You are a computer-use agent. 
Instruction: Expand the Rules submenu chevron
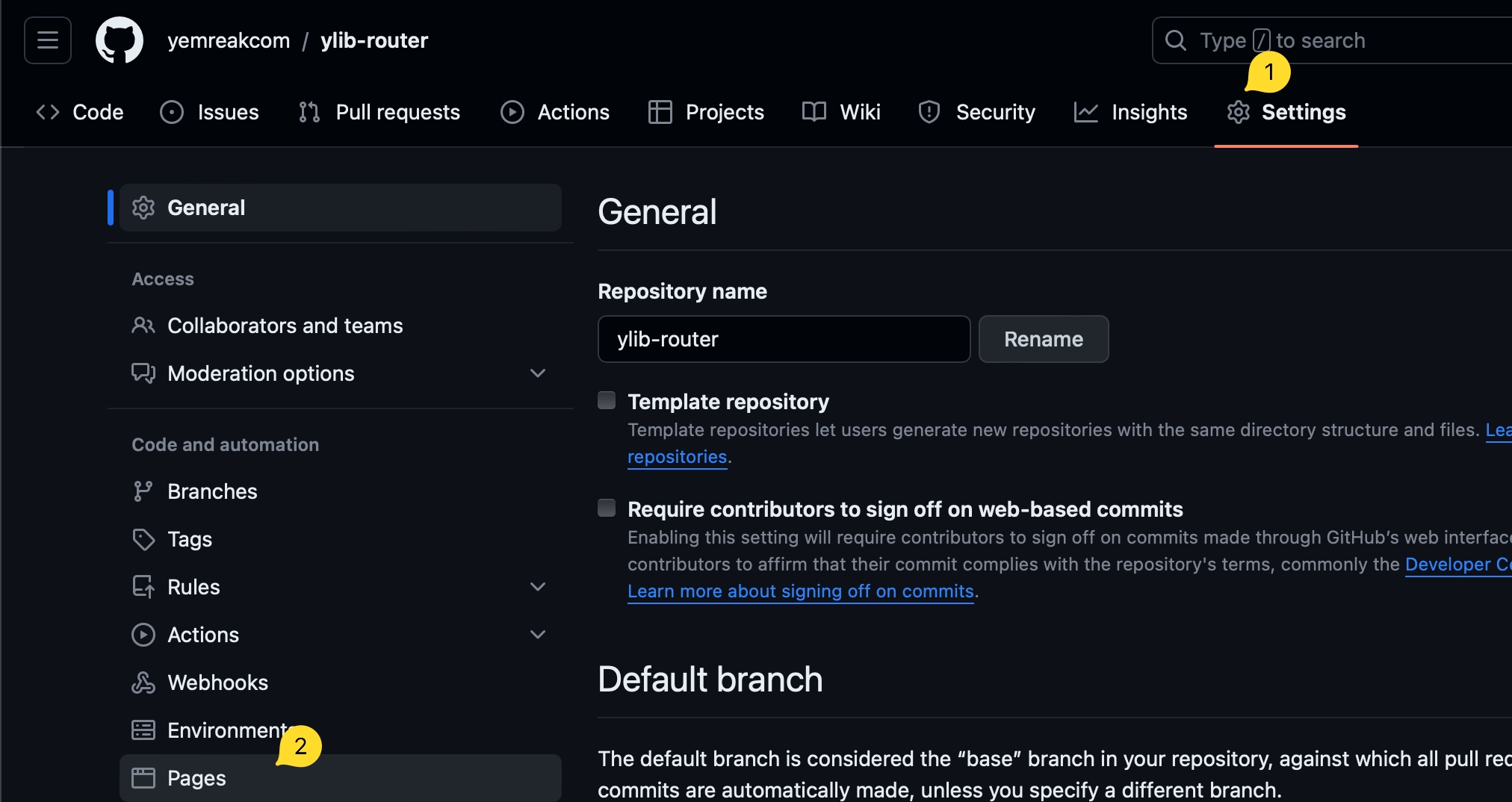[x=537, y=587]
